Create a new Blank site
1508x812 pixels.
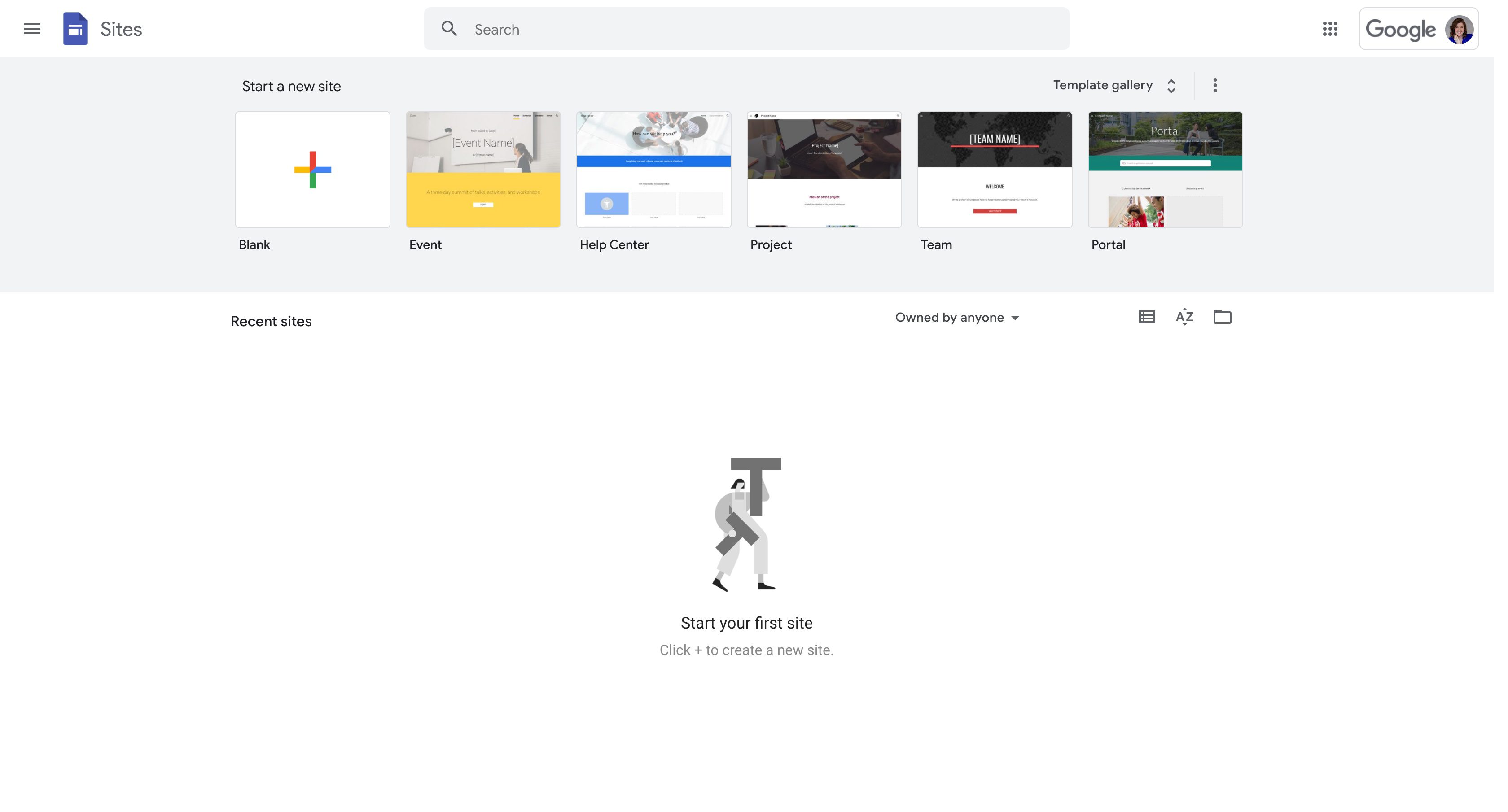tap(313, 170)
